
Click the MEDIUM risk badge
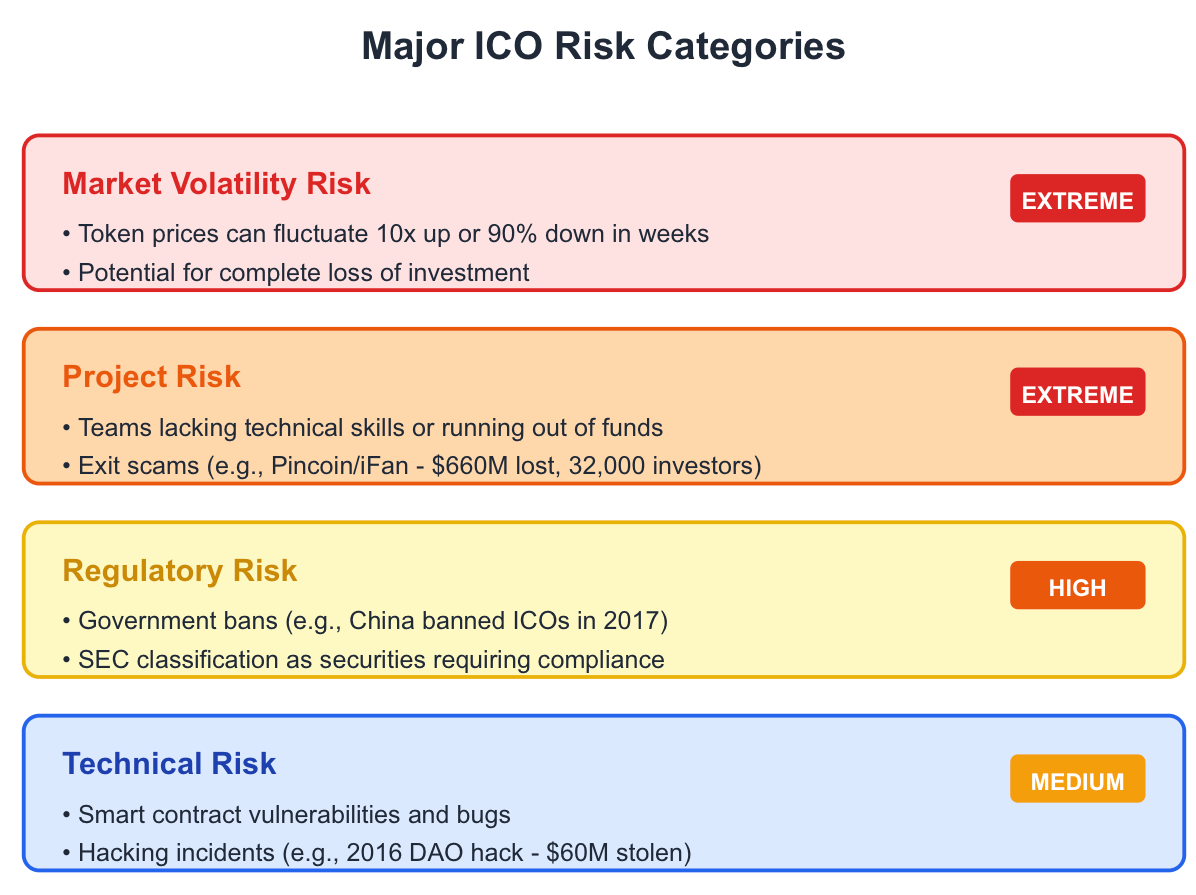coord(1077,780)
